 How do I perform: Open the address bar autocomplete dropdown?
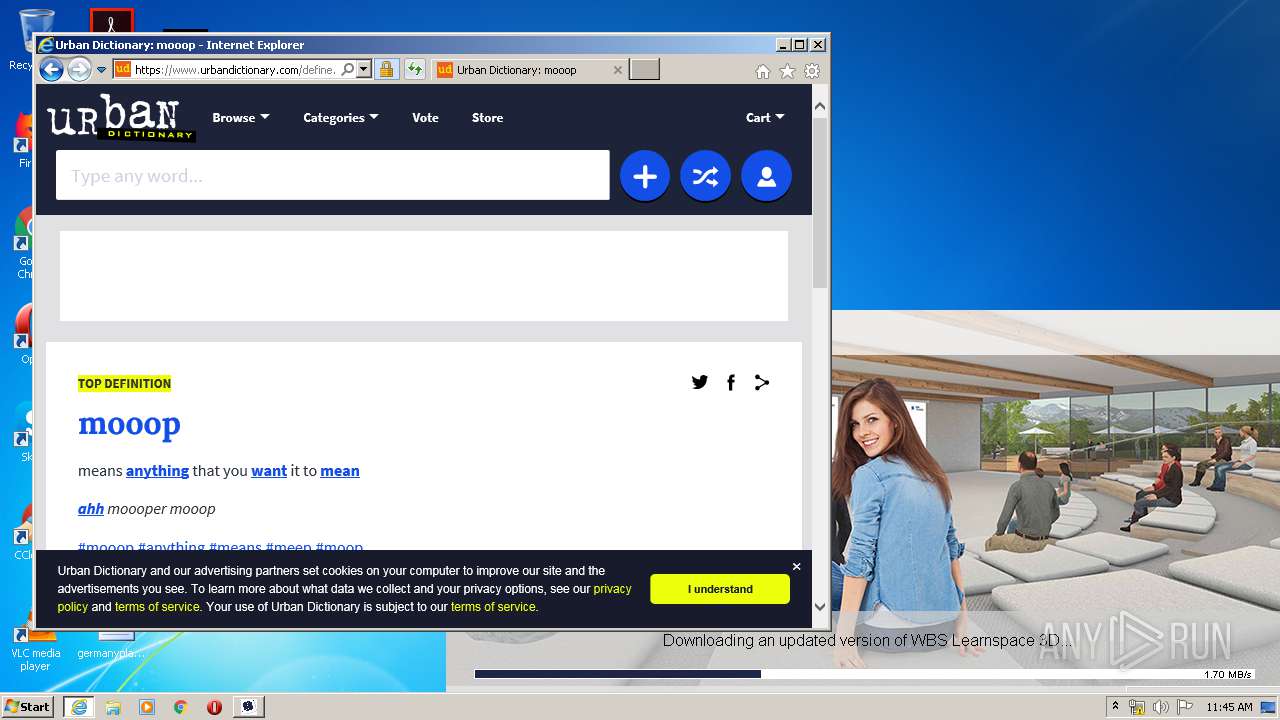coord(364,70)
